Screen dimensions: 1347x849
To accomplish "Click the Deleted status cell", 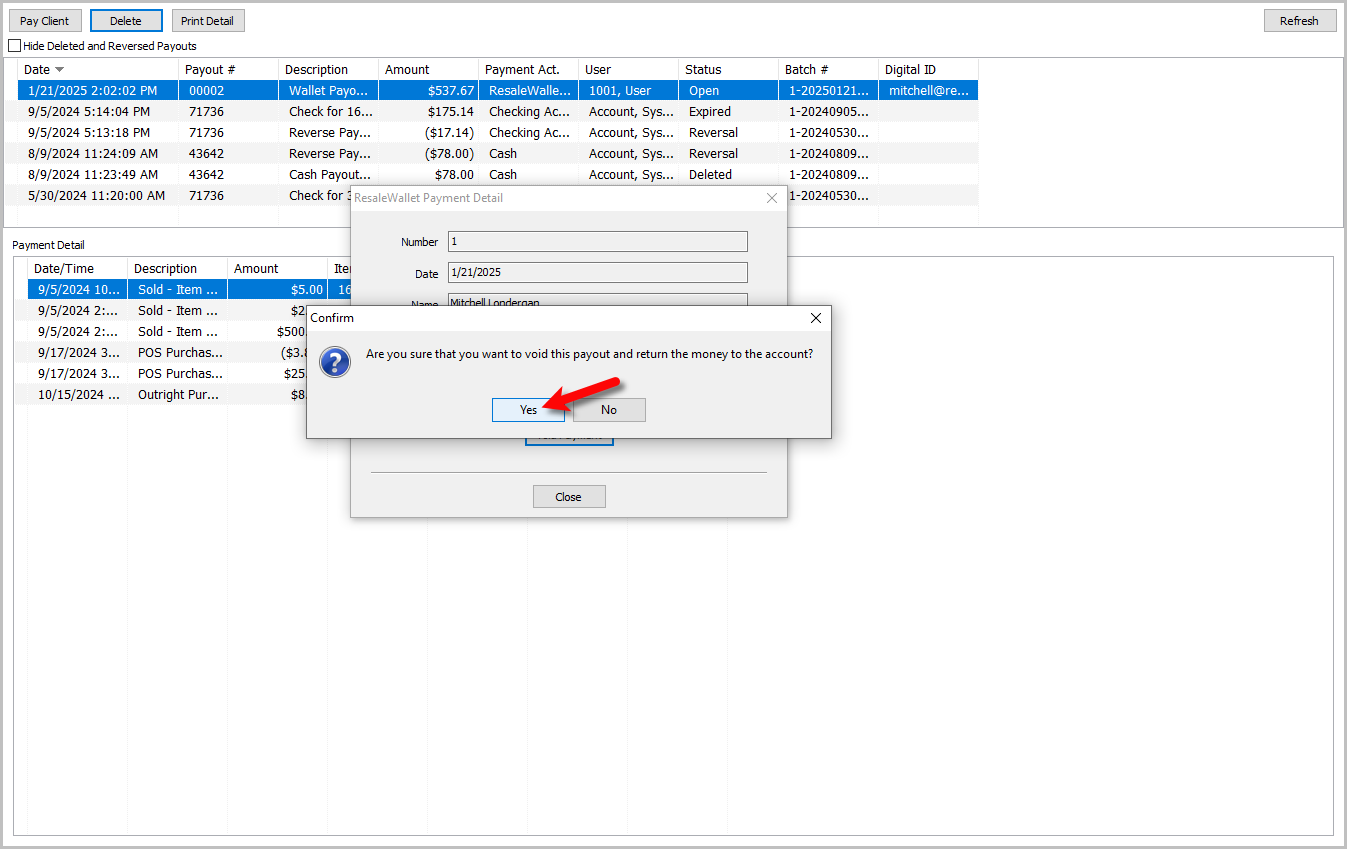I will click(x=728, y=175).
